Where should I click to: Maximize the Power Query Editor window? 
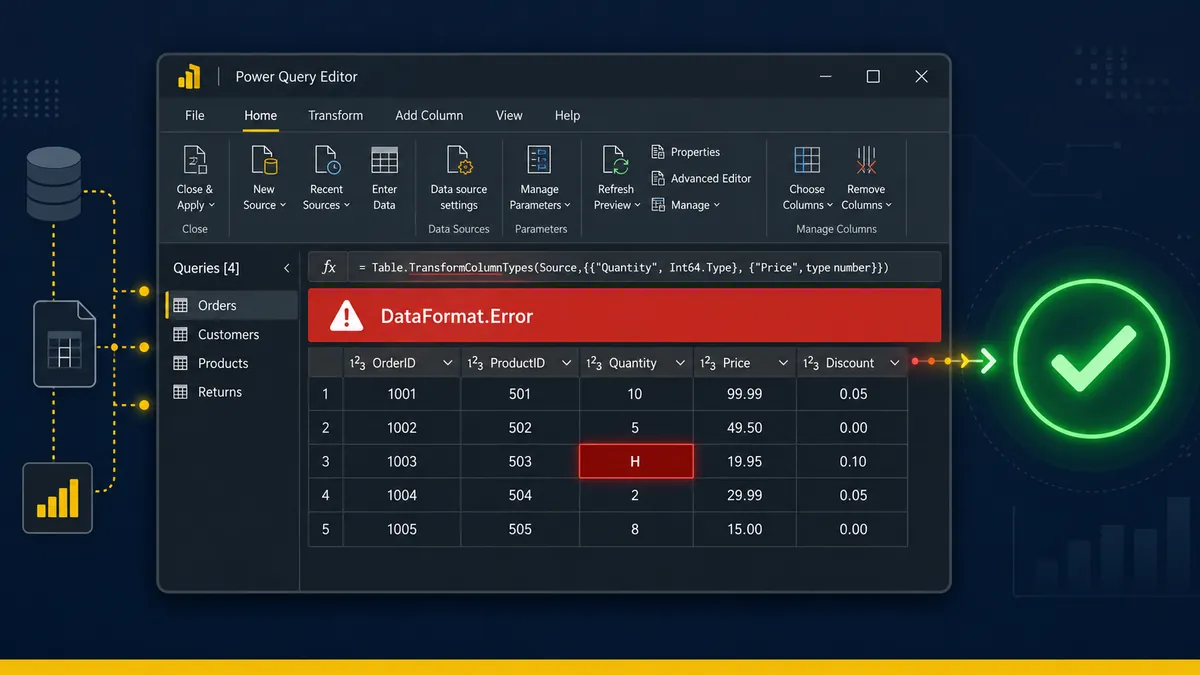(x=873, y=77)
